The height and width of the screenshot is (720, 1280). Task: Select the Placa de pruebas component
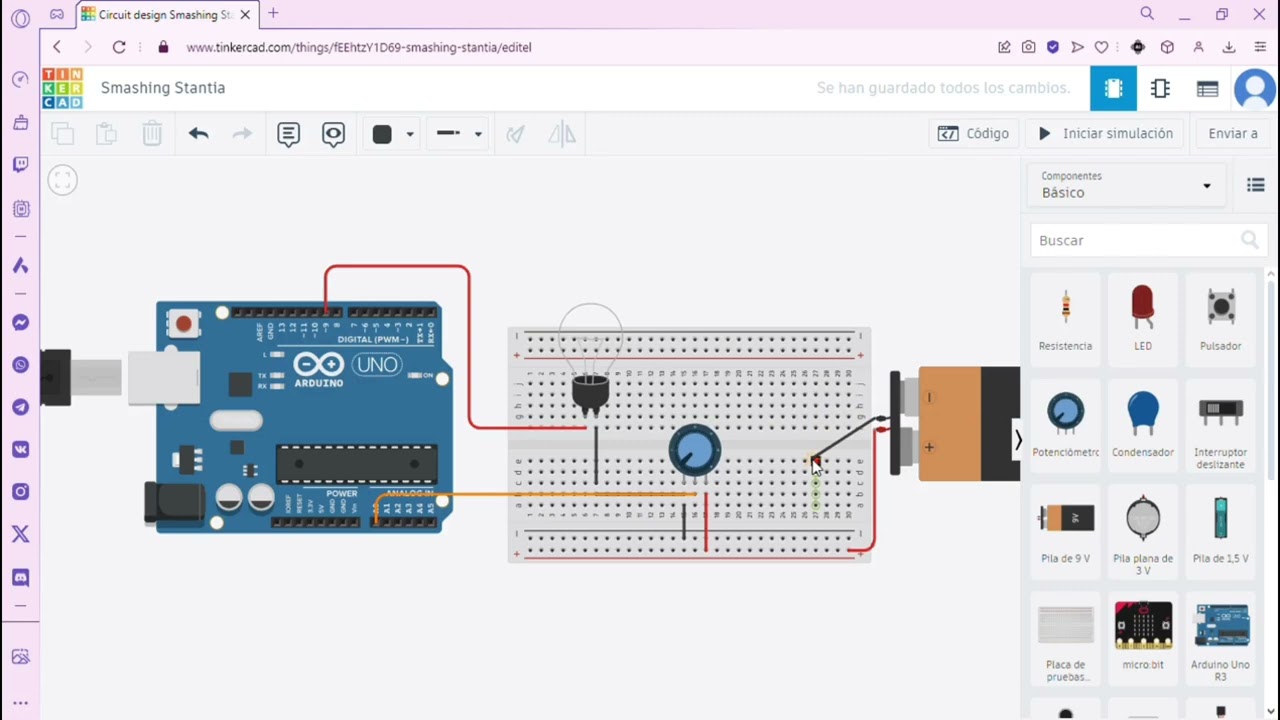[x=1065, y=640]
